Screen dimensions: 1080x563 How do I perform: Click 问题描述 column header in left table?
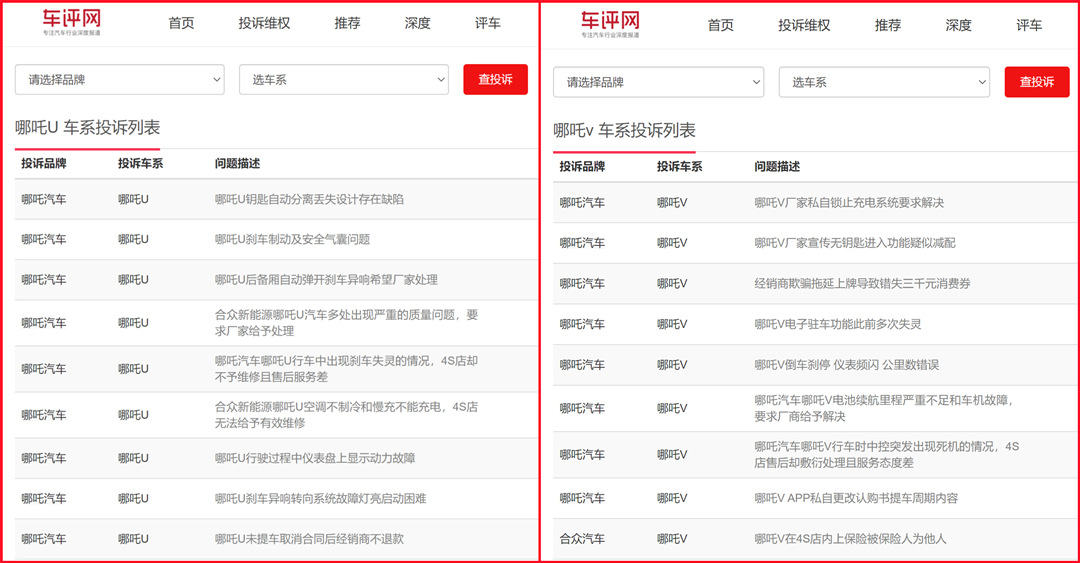coord(237,163)
